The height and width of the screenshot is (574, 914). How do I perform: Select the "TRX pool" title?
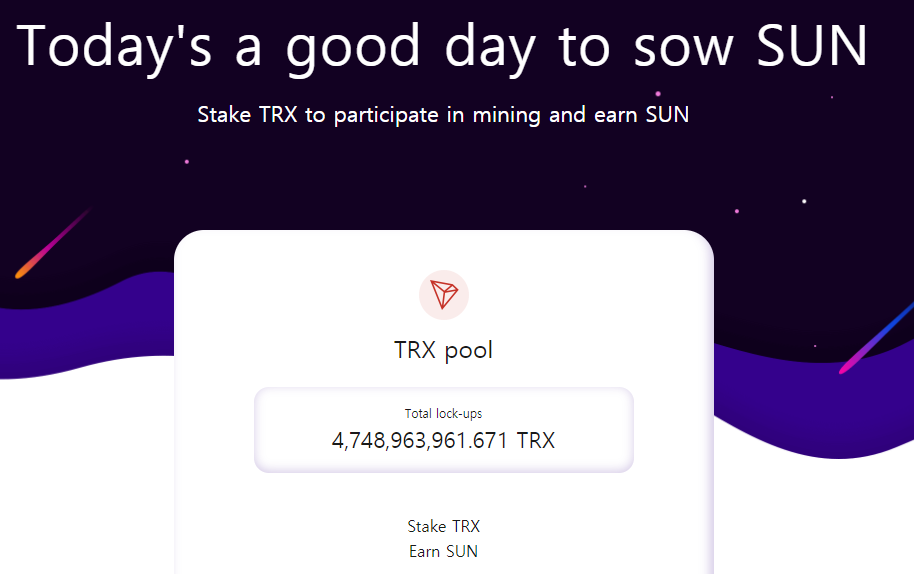coord(444,350)
